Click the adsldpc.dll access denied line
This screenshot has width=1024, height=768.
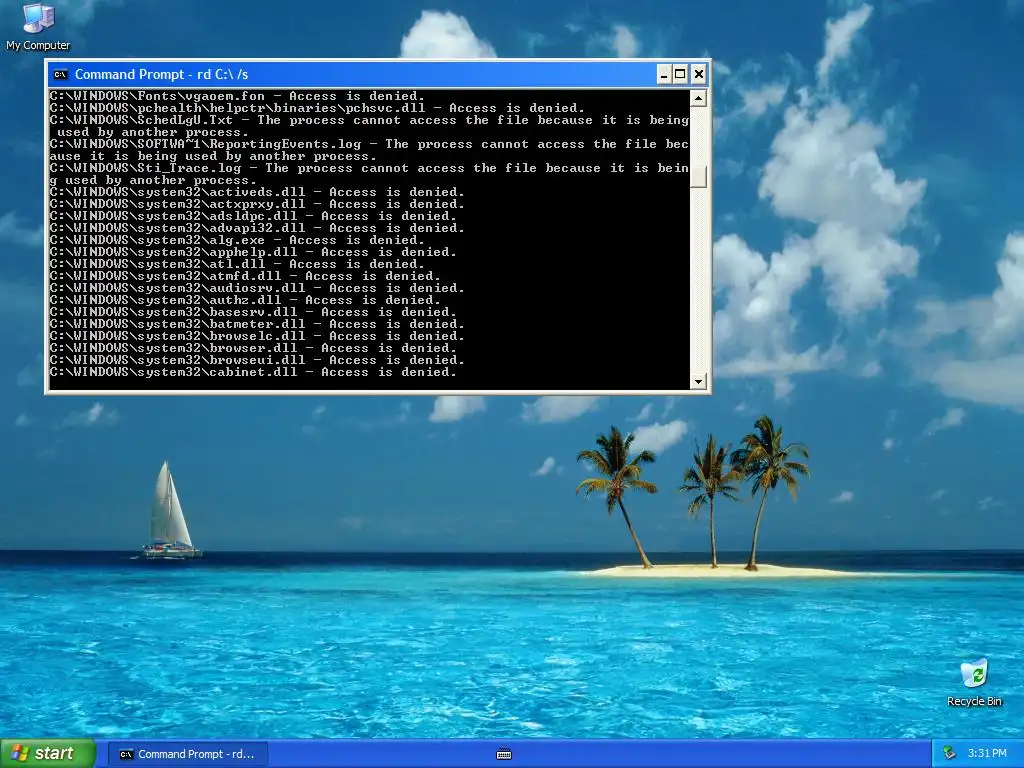[253, 216]
